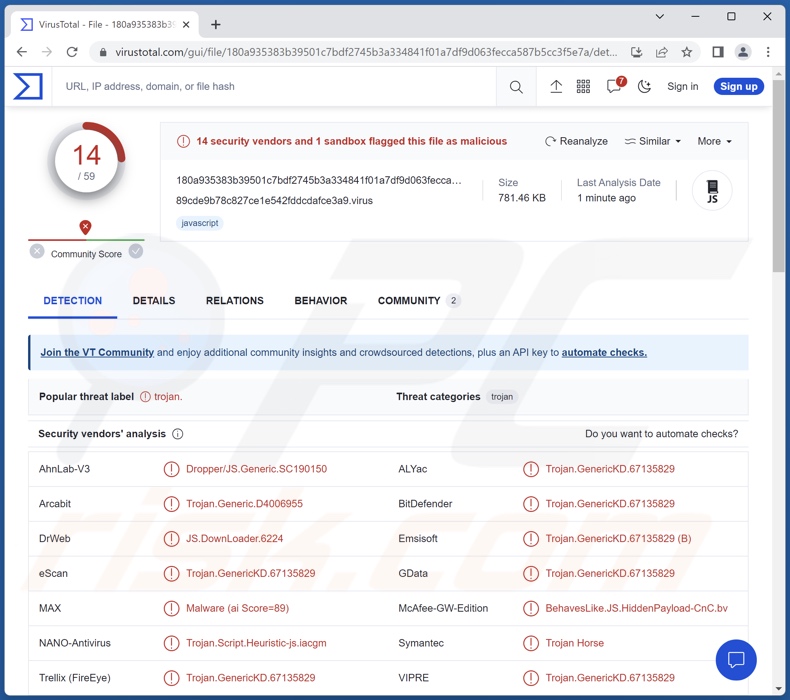Expand the Similar dropdown

[652, 141]
